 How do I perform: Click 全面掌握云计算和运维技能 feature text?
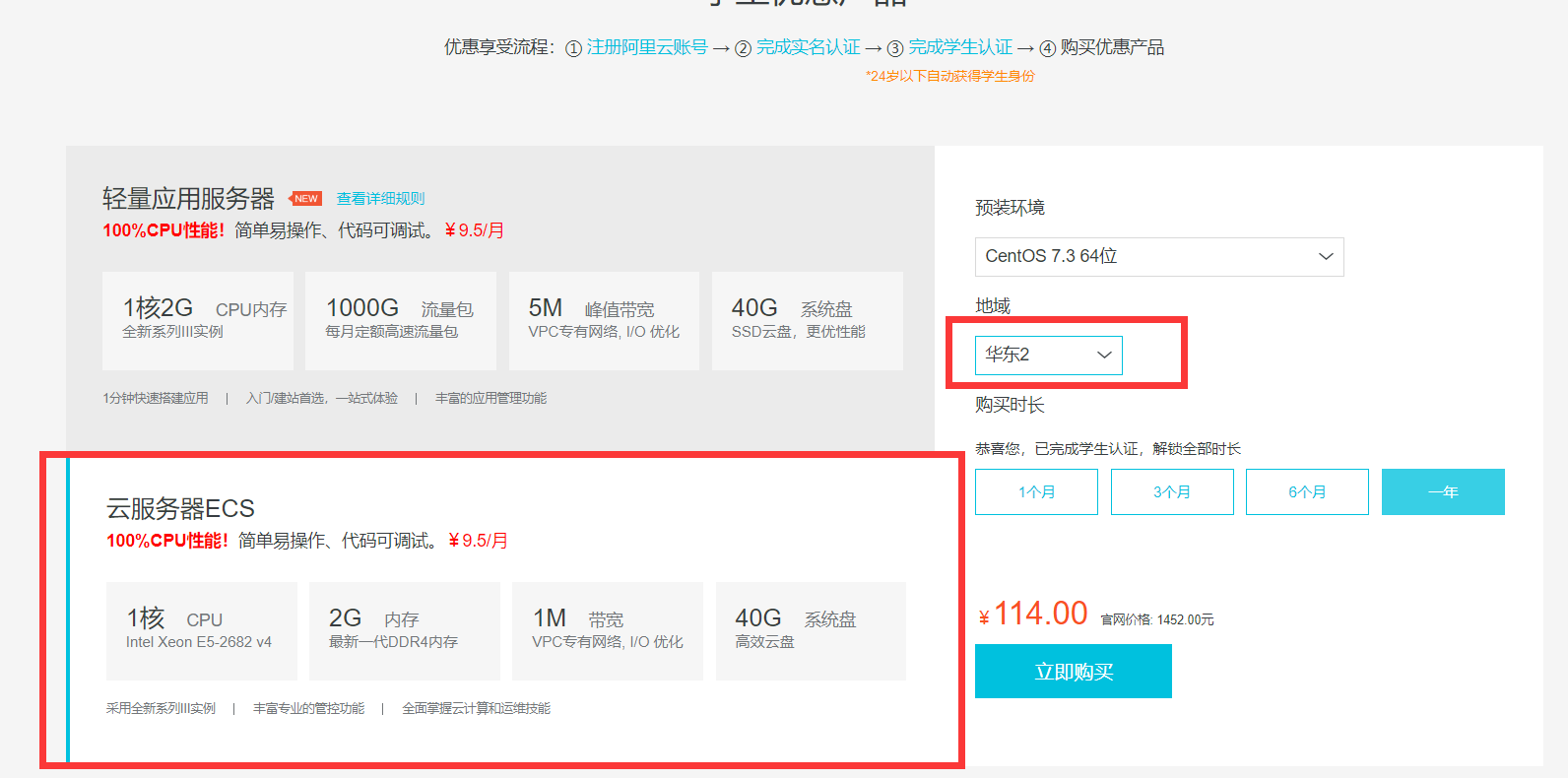(476, 708)
